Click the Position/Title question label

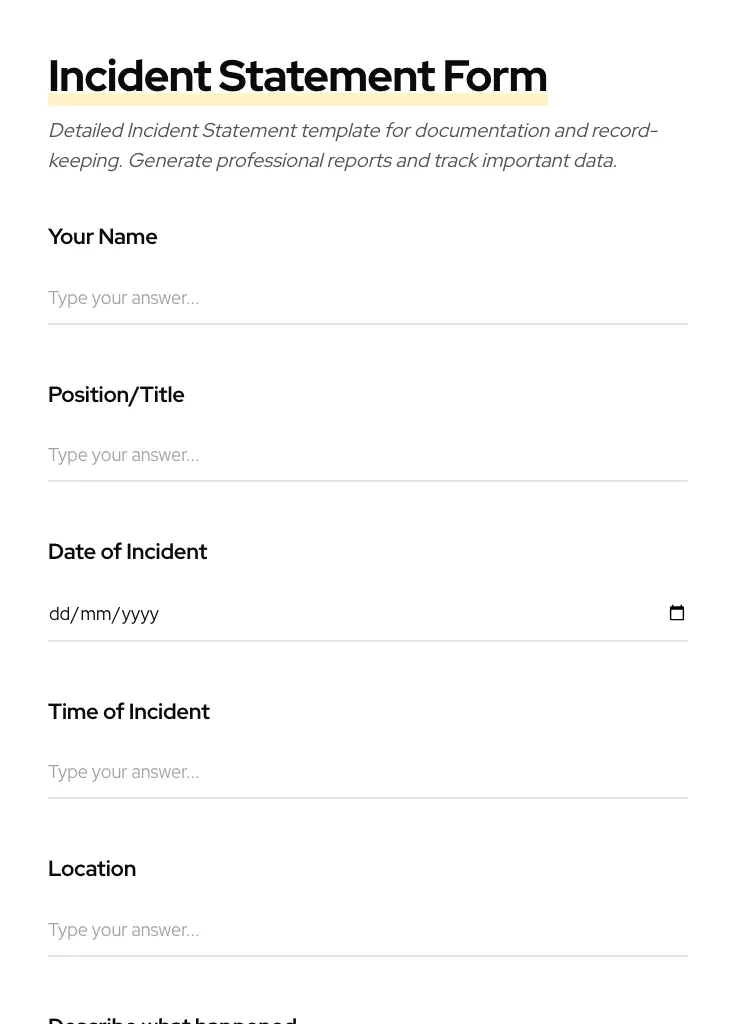pos(116,395)
